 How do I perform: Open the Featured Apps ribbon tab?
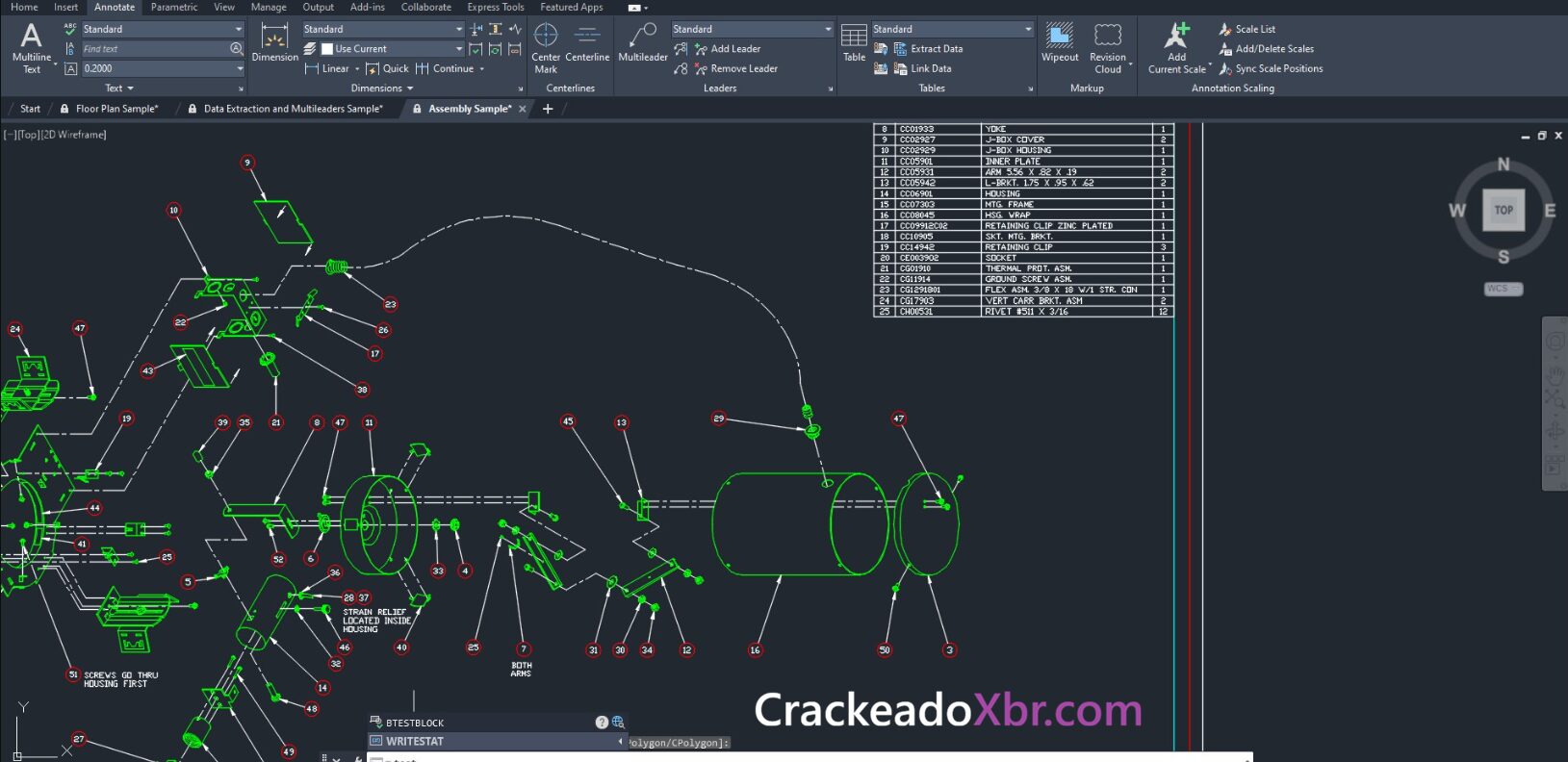click(572, 7)
